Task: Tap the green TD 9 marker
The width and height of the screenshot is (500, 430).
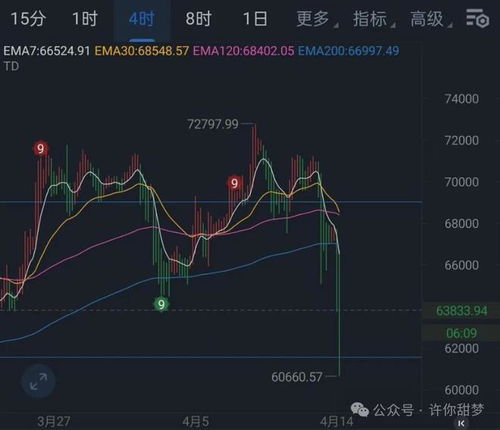Action: click(x=162, y=304)
